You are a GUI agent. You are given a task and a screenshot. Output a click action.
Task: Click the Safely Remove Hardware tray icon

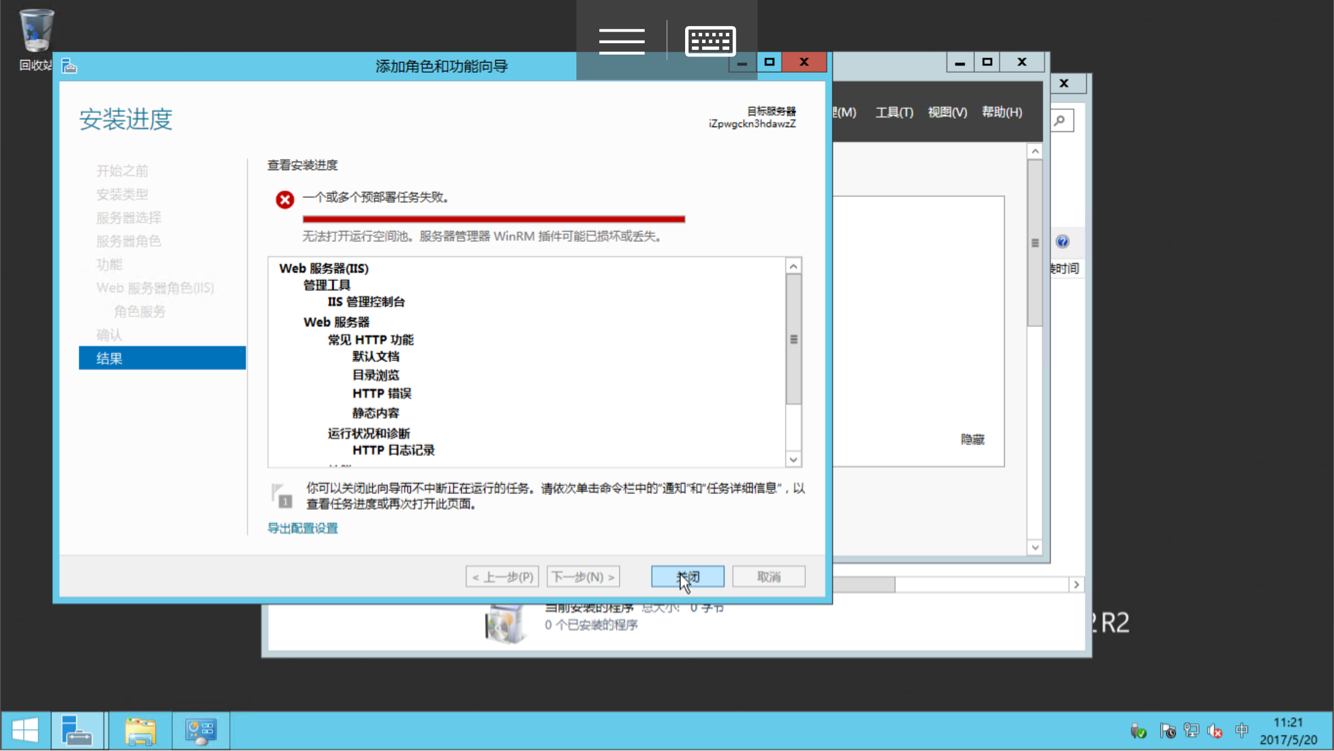click(1138, 731)
